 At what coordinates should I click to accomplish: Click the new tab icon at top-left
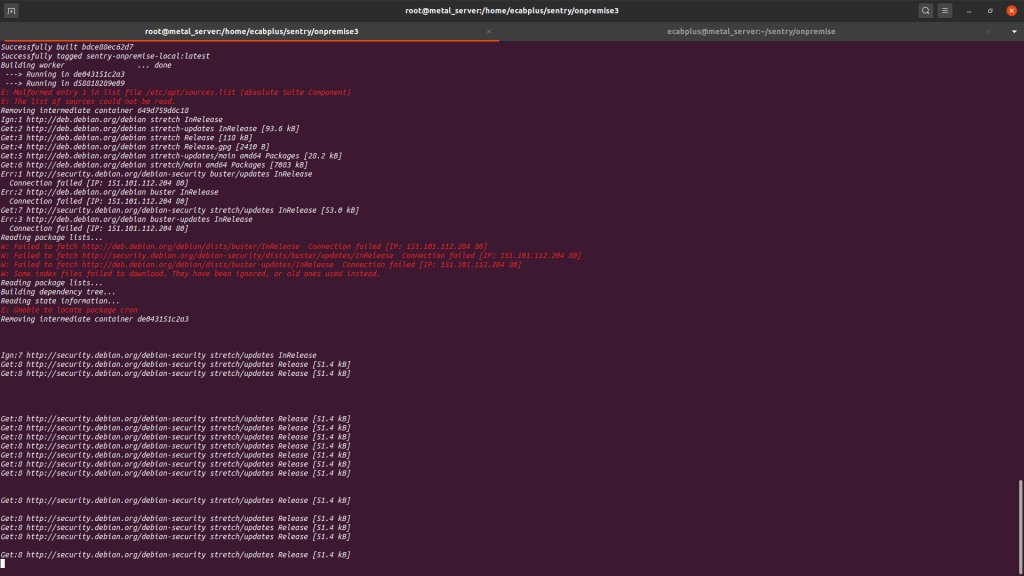[11, 10]
